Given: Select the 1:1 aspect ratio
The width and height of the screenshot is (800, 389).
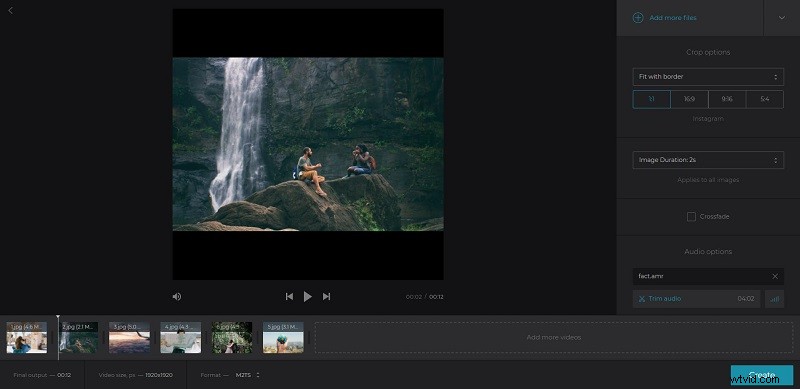Looking at the screenshot, I should [652, 99].
